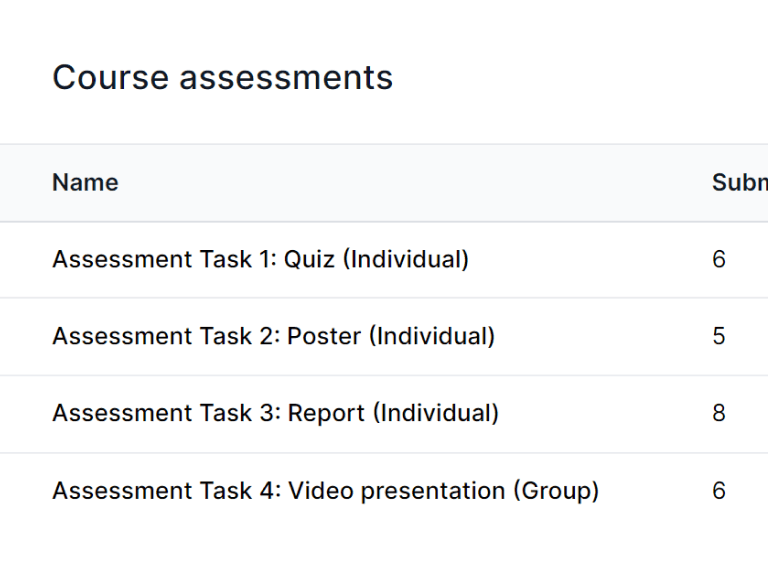
Task: Click the word 'Report' in Task 3
Action: [326, 414]
